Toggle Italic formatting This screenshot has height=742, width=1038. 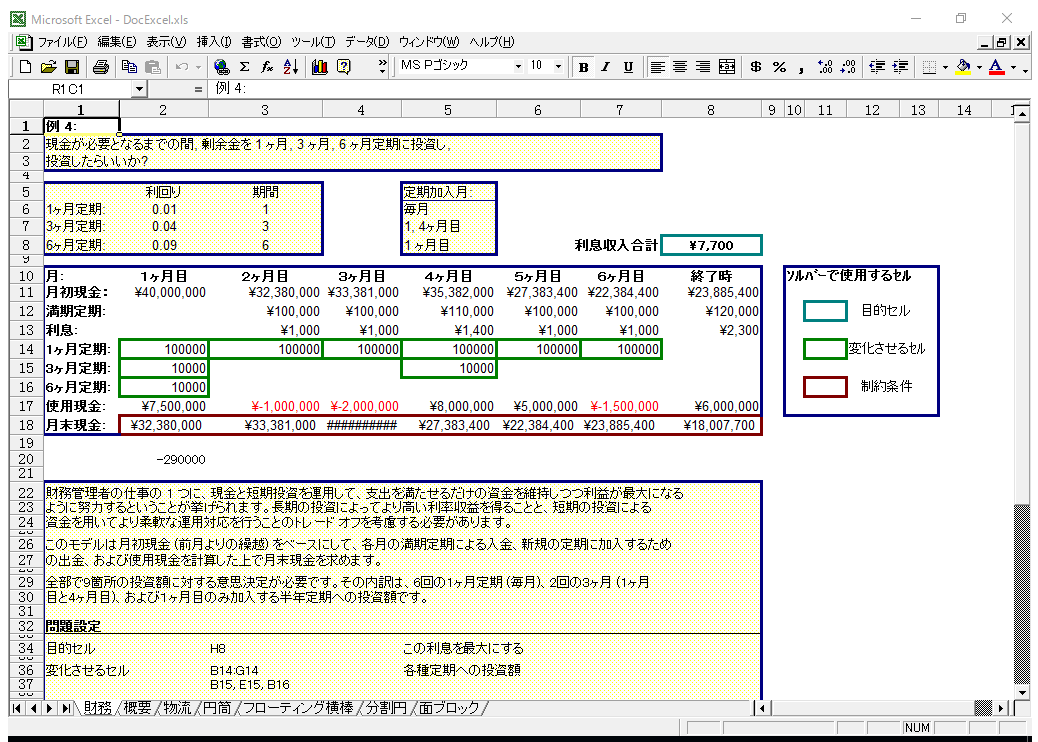click(606, 67)
